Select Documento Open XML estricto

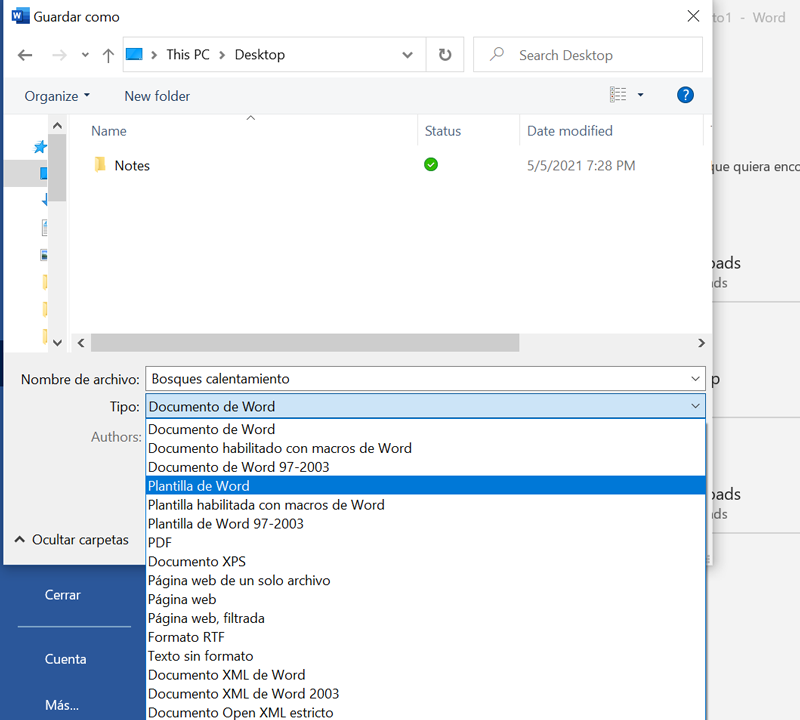426,712
